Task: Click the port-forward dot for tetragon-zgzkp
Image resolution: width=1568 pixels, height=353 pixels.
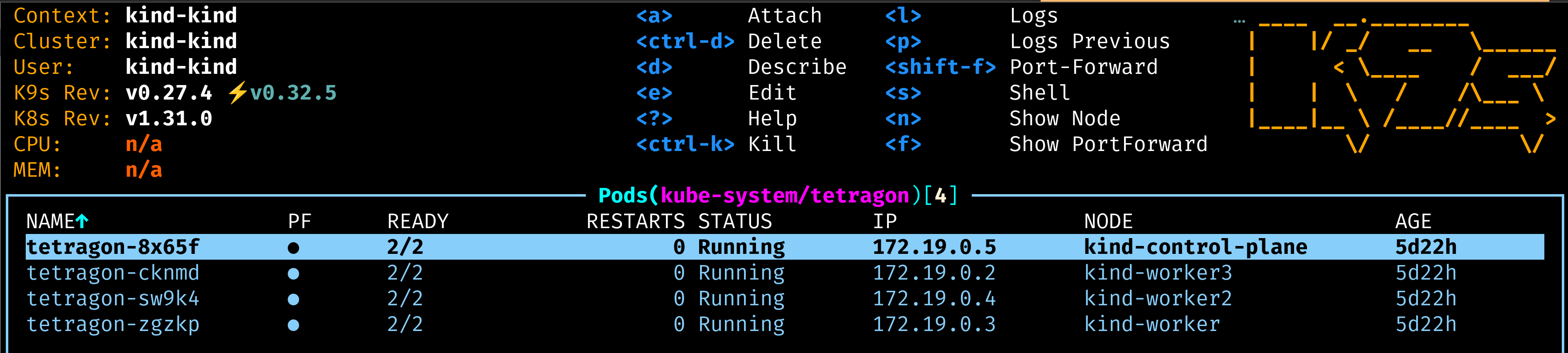Action: pyautogui.click(x=293, y=325)
